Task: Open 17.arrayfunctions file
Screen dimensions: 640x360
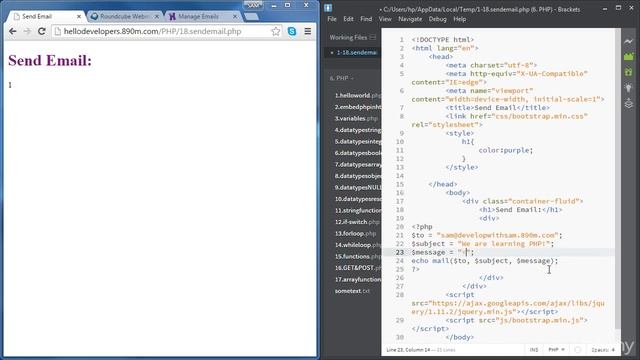Action: point(358,280)
